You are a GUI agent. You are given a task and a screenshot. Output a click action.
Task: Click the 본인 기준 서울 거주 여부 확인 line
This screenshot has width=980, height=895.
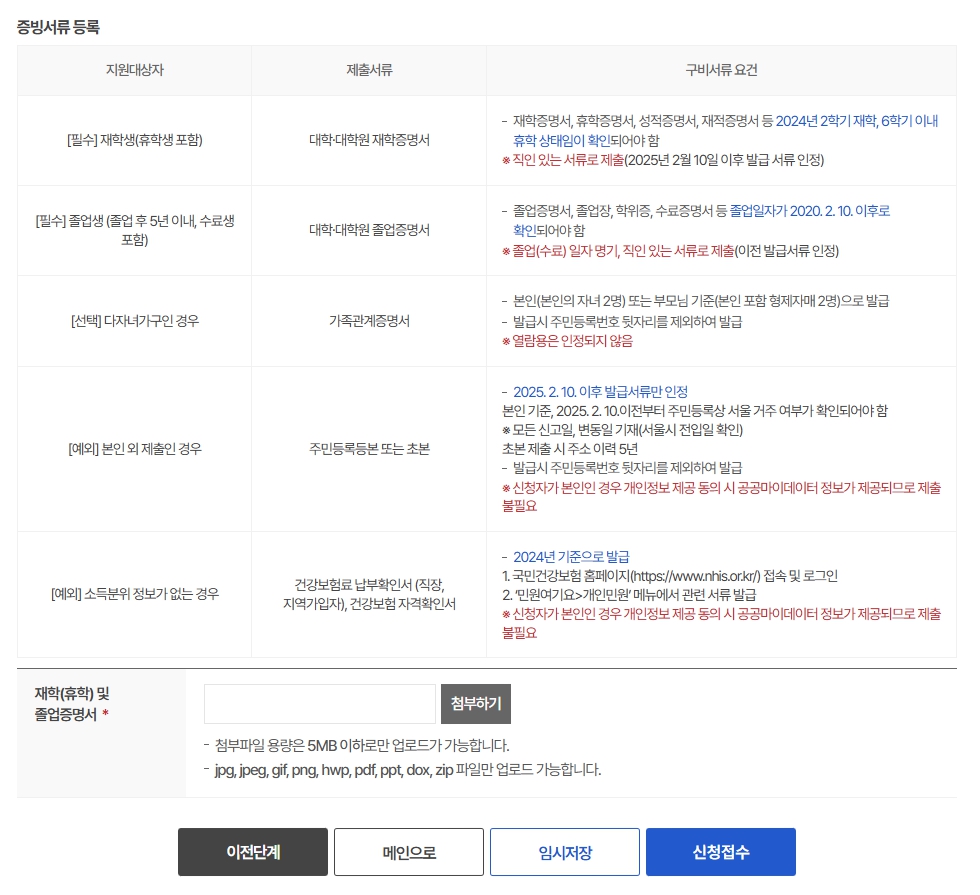(694, 411)
